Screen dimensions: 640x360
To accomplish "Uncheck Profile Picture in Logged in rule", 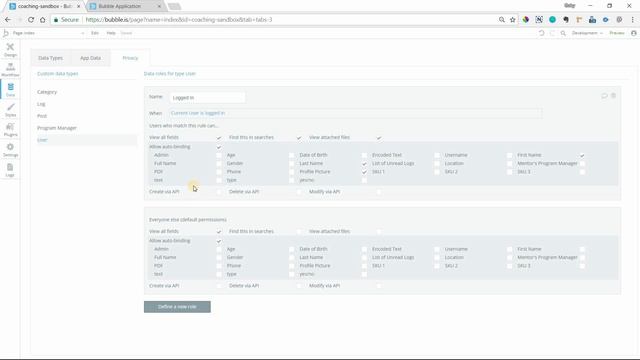I will [364, 172].
